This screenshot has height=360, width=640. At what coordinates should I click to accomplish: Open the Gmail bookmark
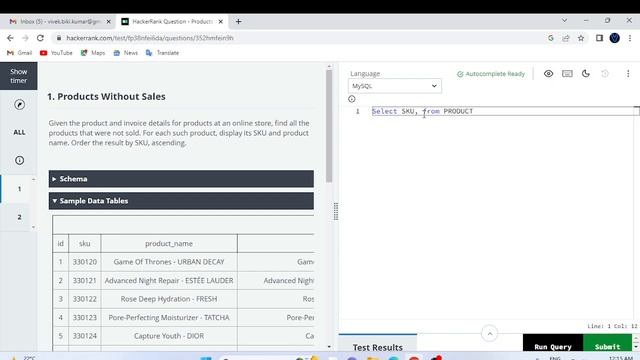click(x=20, y=53)
